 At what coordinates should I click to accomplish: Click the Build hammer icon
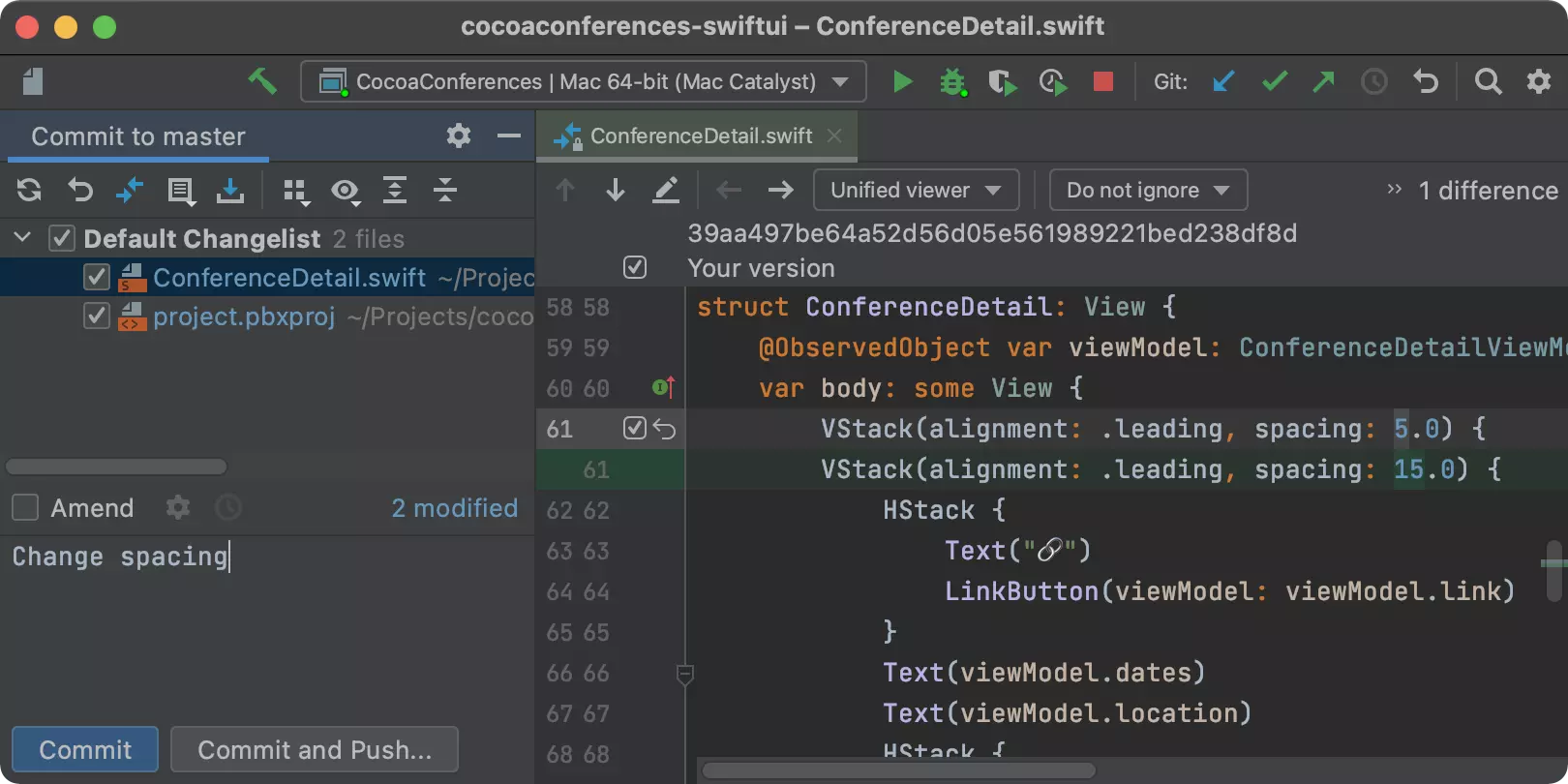pyautogui.click(x=262, y=82)
